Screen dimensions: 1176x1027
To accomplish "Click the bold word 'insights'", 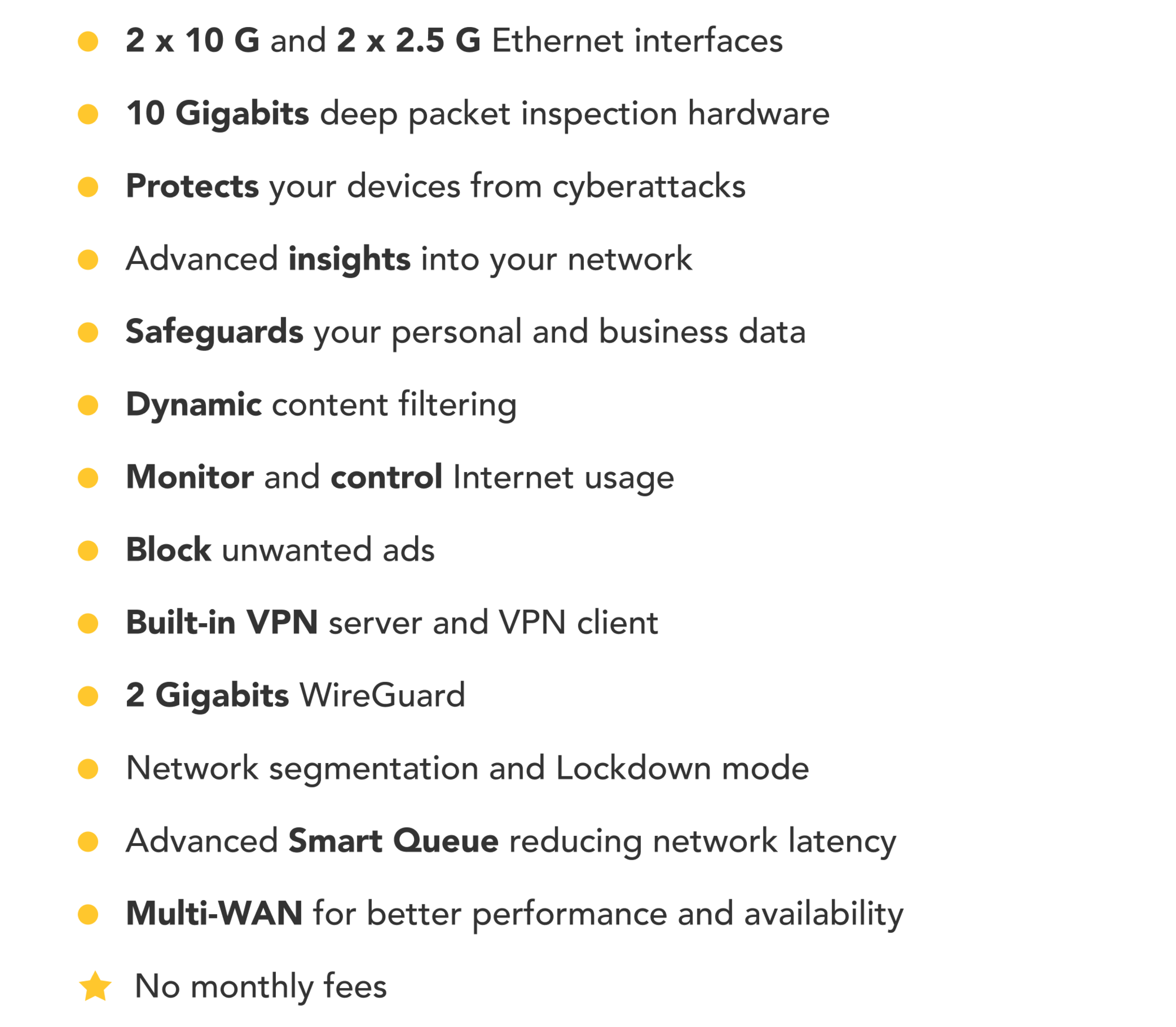I will click(349, 260).
